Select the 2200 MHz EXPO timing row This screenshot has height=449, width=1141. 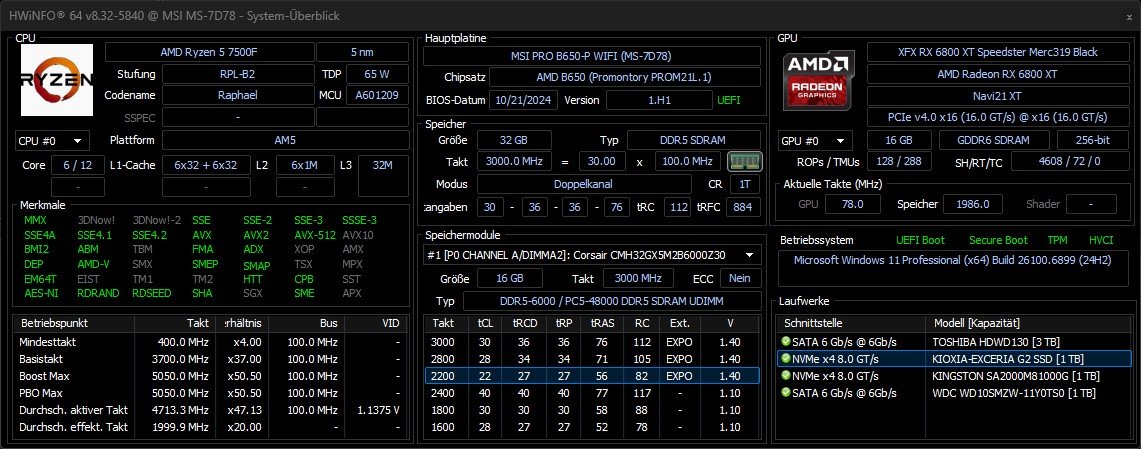[592, 376]
